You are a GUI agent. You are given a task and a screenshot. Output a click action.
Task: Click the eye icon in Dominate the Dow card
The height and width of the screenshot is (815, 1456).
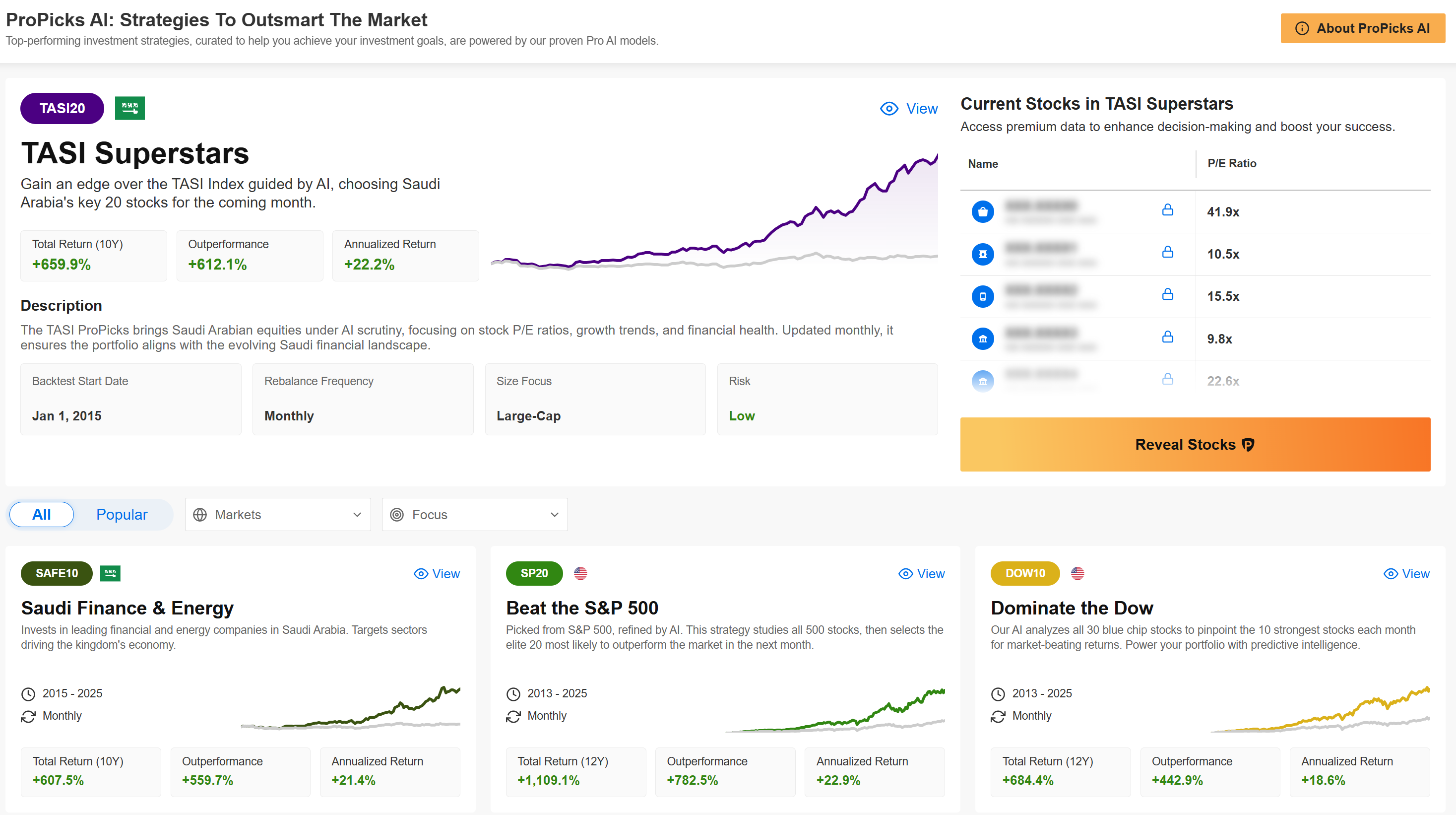(1391, 574)
